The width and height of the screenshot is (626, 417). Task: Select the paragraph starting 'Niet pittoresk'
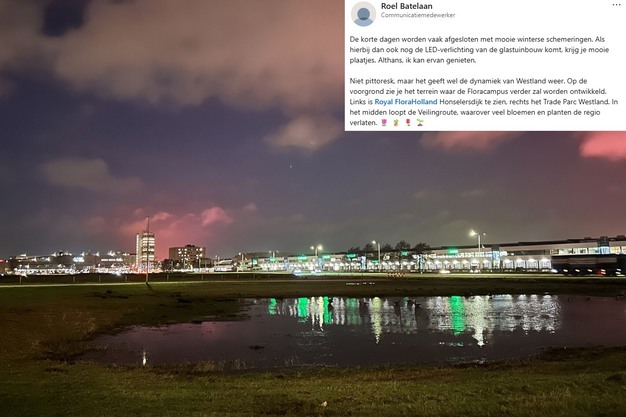click(483, 102)
